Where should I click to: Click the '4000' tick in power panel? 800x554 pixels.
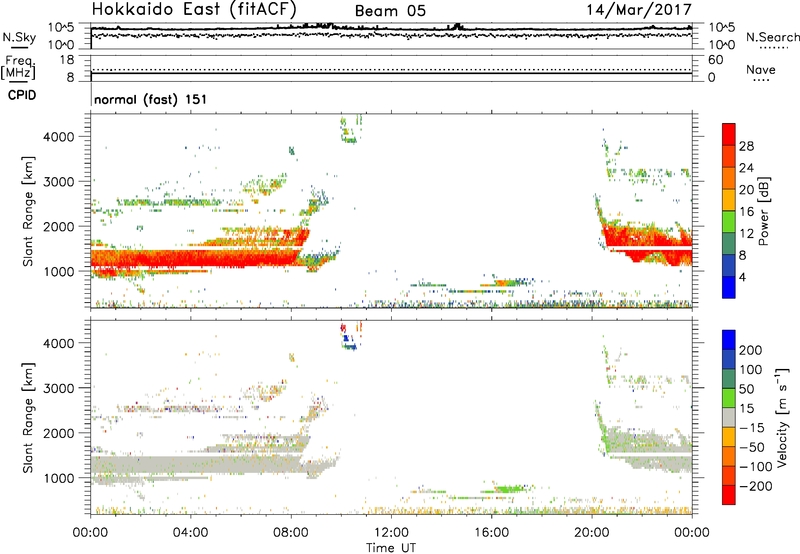pos(58,137)
